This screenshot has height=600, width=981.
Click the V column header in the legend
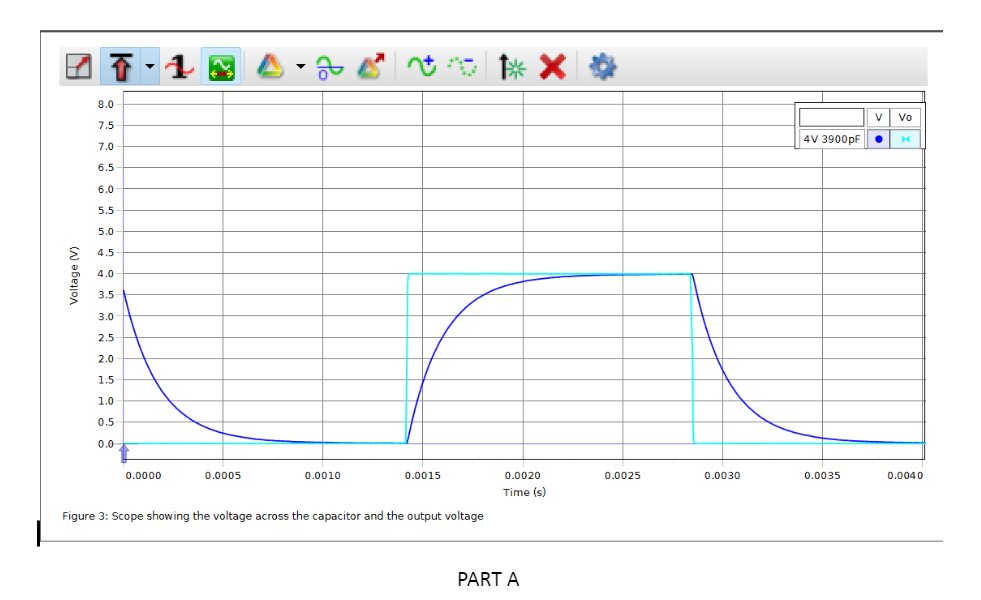(878, 117)
